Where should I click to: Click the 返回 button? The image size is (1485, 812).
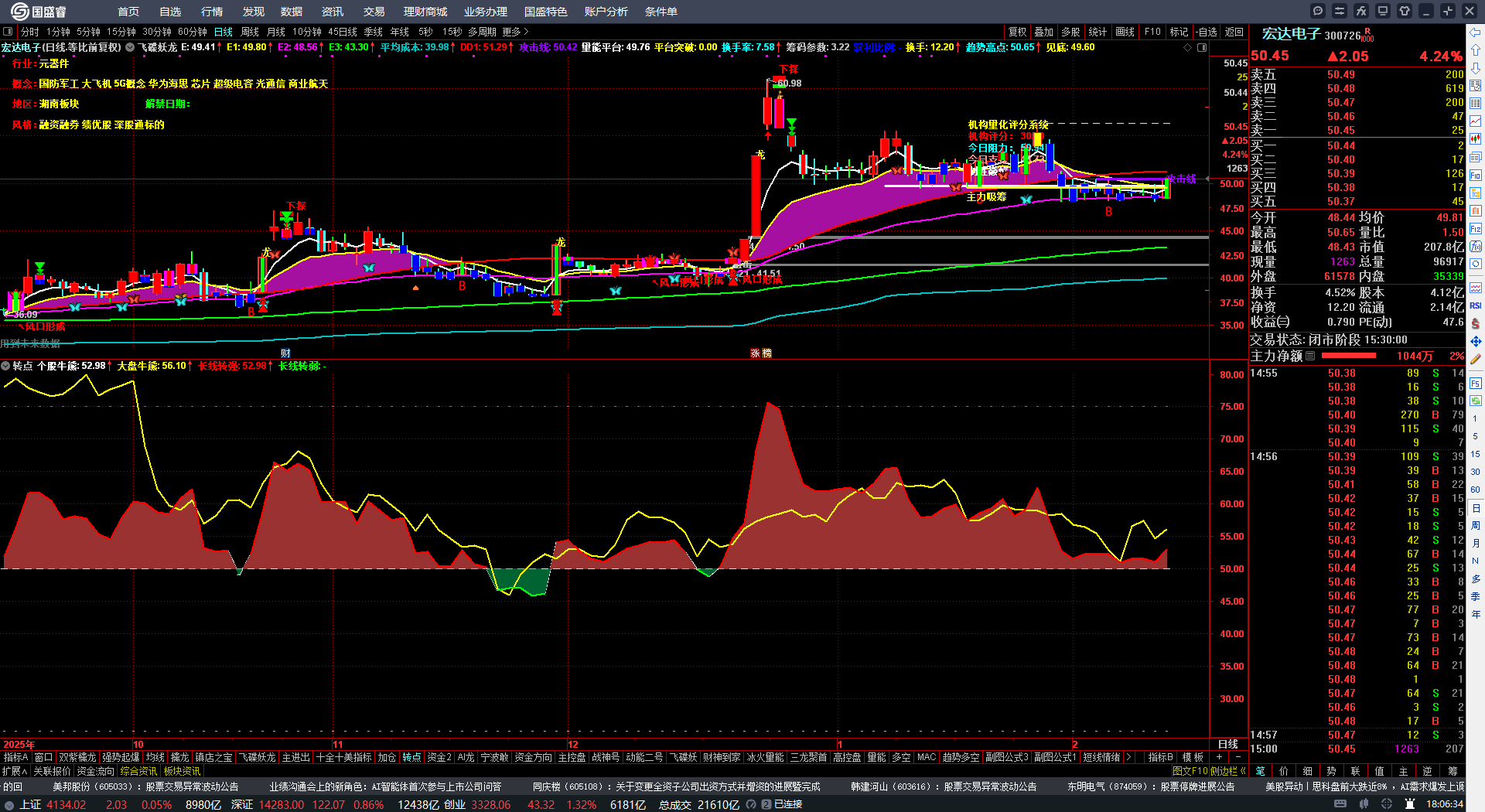click(x=1234, y=32)
